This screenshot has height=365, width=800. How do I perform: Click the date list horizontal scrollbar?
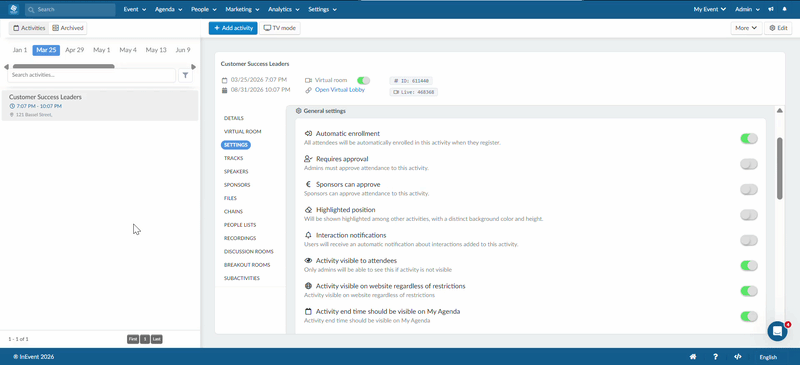click(x=63, y=66)
